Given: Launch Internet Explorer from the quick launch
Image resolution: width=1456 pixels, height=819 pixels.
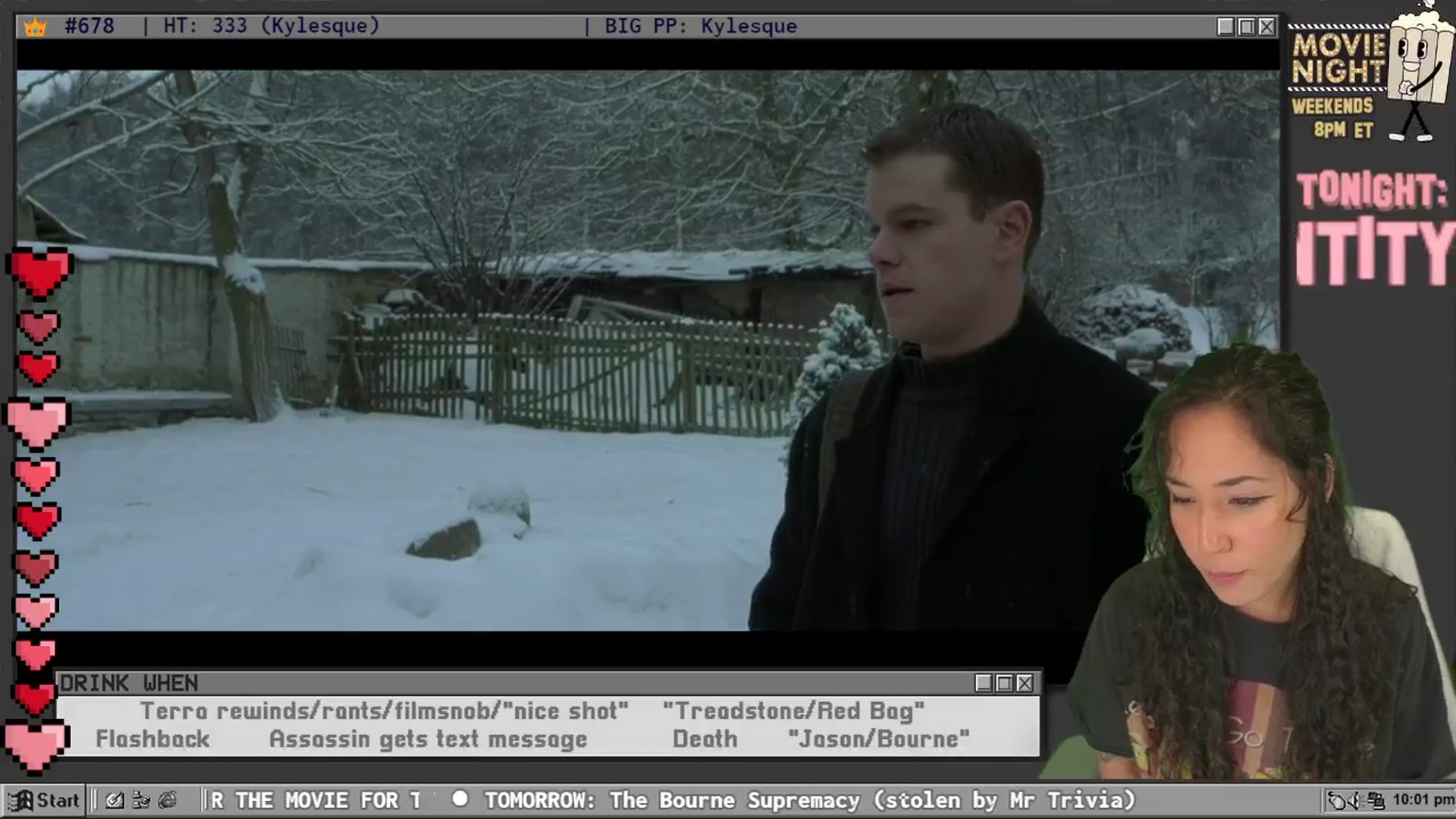Looking at the screenshot, I should click(x=168, y=800).
